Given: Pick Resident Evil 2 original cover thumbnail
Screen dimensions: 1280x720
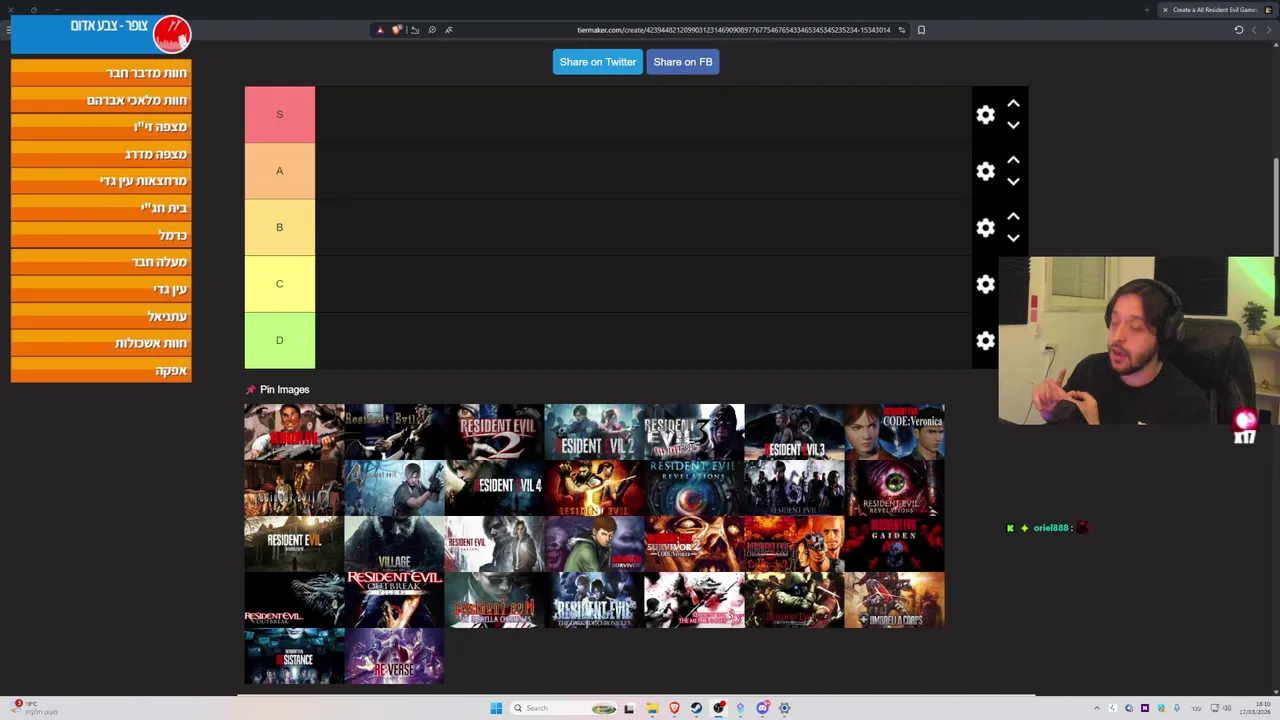Looking at the screenshot, I should [x=494, y=432].
